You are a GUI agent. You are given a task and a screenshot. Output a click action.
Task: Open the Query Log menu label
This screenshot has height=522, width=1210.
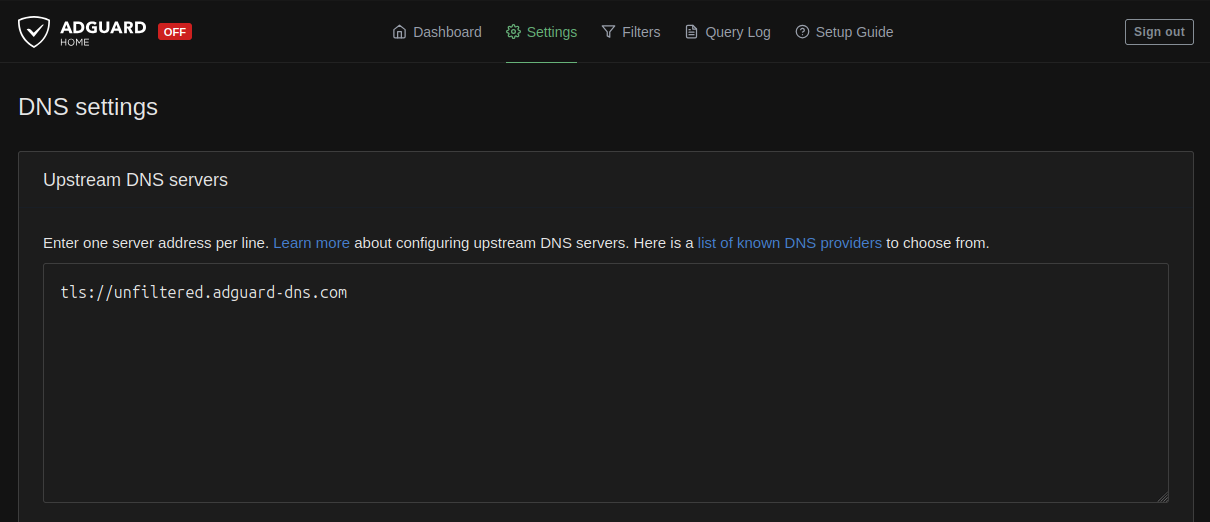(x=738, y=32)
